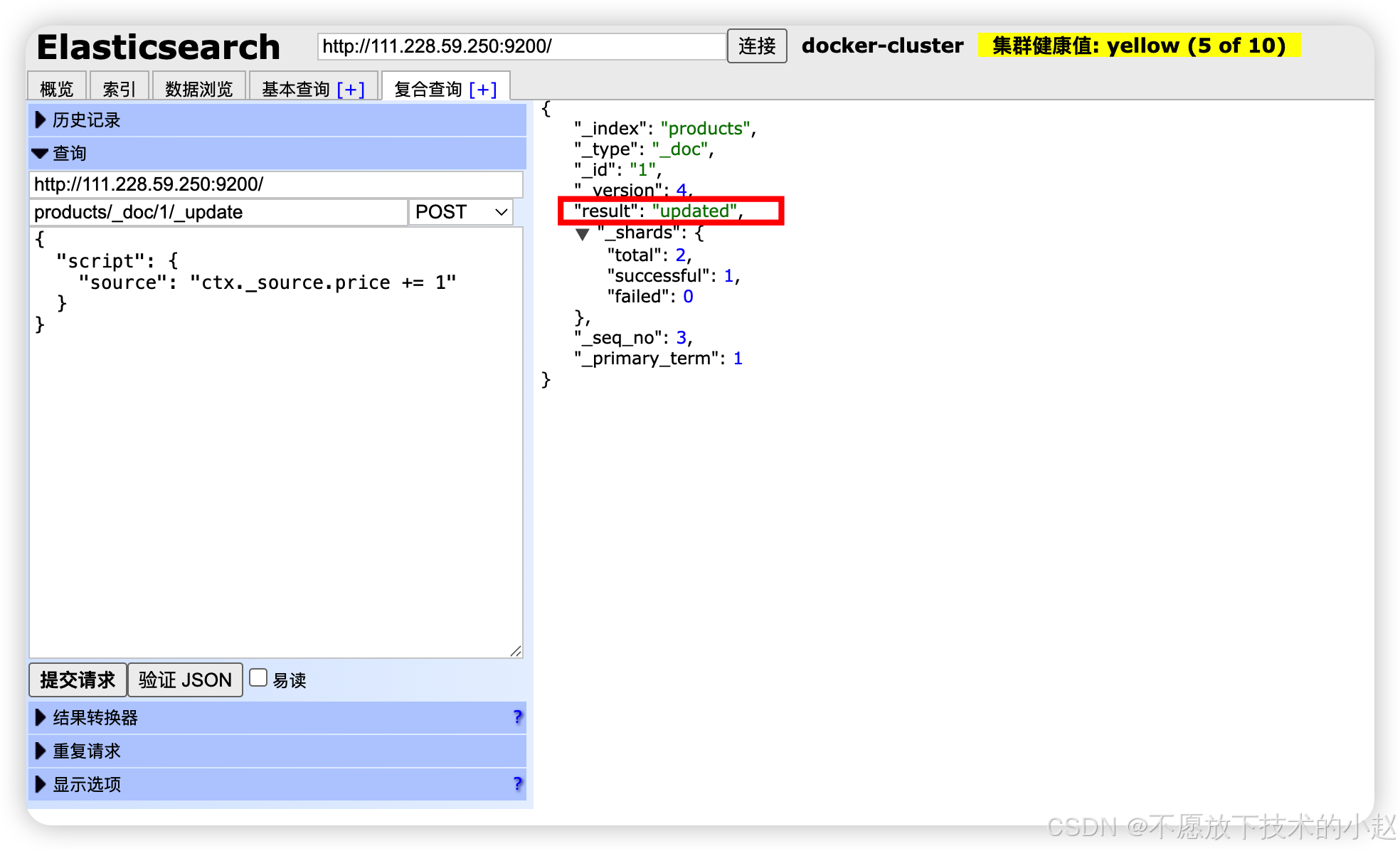Click the 连接 connect button

coord(756,46)
